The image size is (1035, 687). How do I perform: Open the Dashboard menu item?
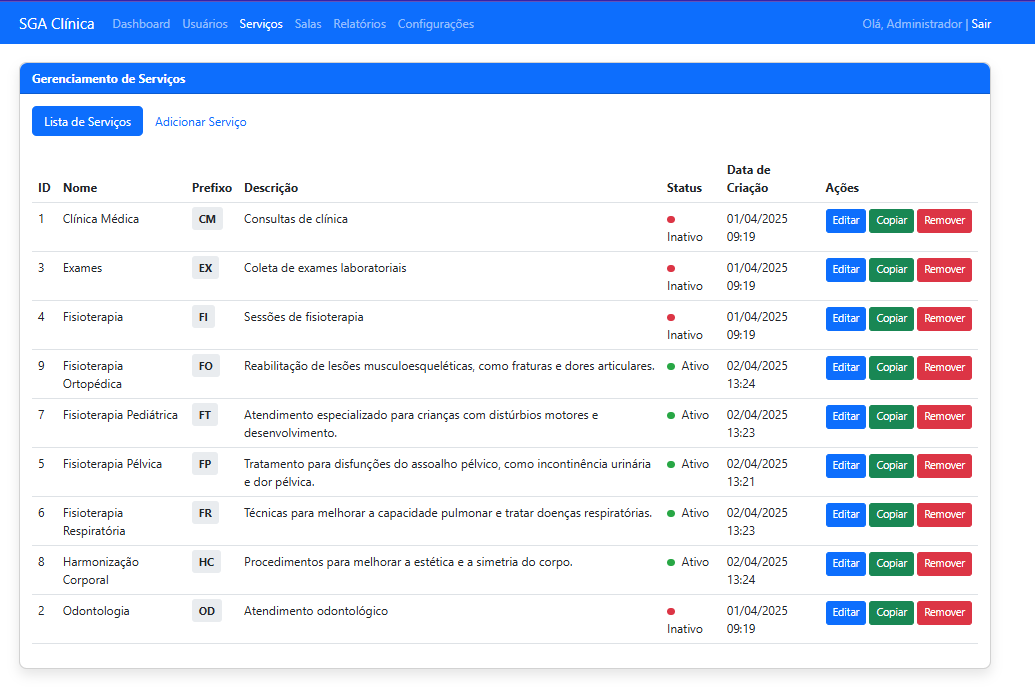[x=141, y=24]
